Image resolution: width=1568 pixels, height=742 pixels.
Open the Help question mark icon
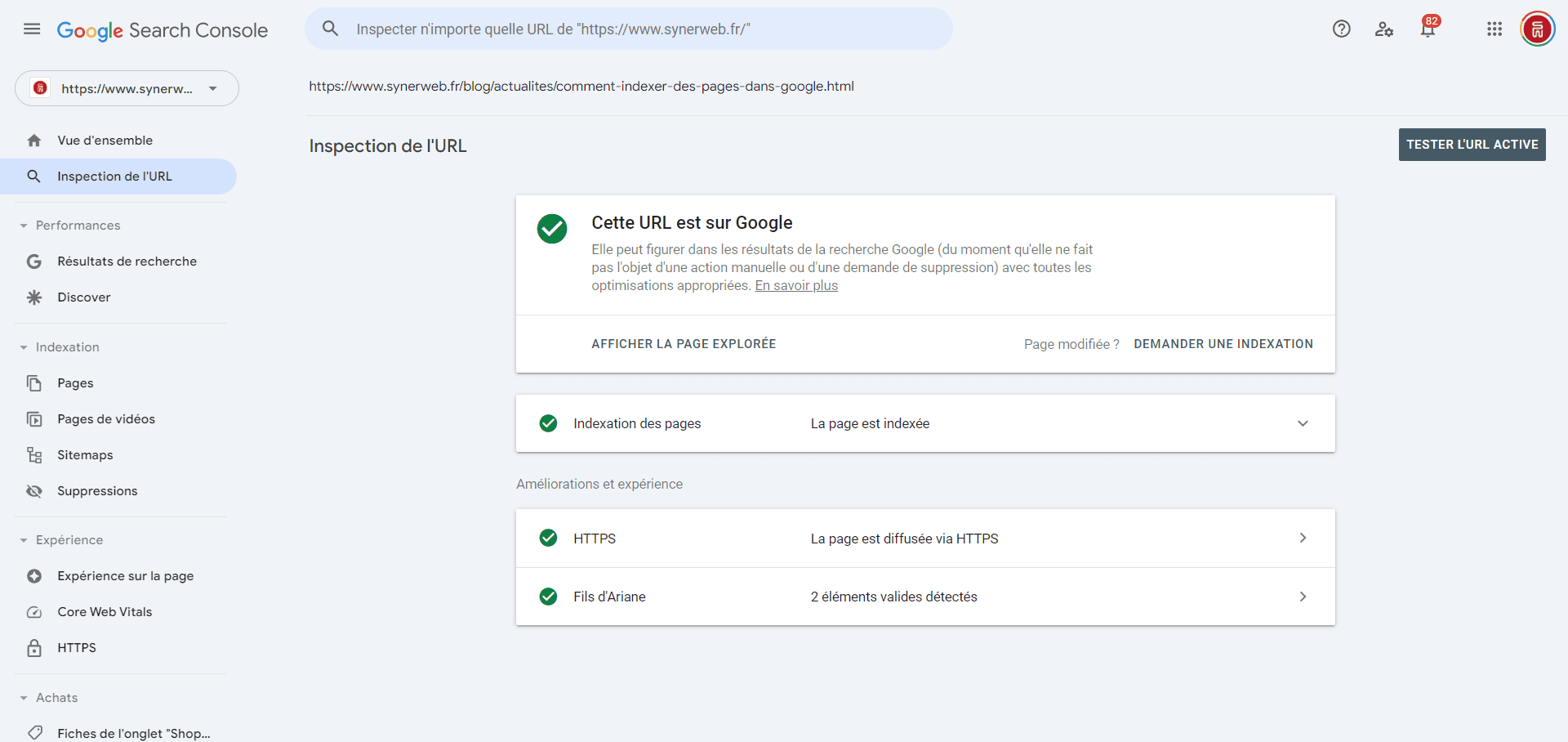[1341, 29]
